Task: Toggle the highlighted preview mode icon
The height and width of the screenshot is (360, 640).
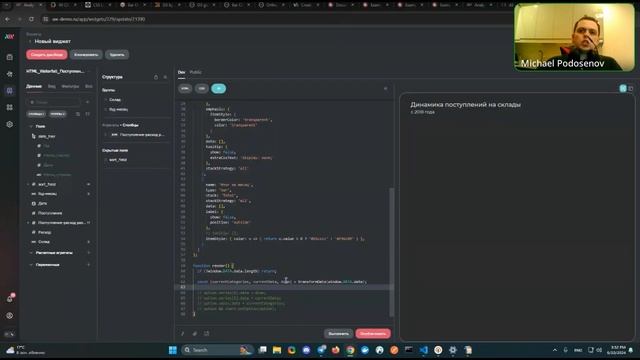Action: click(x=623, y=88)
